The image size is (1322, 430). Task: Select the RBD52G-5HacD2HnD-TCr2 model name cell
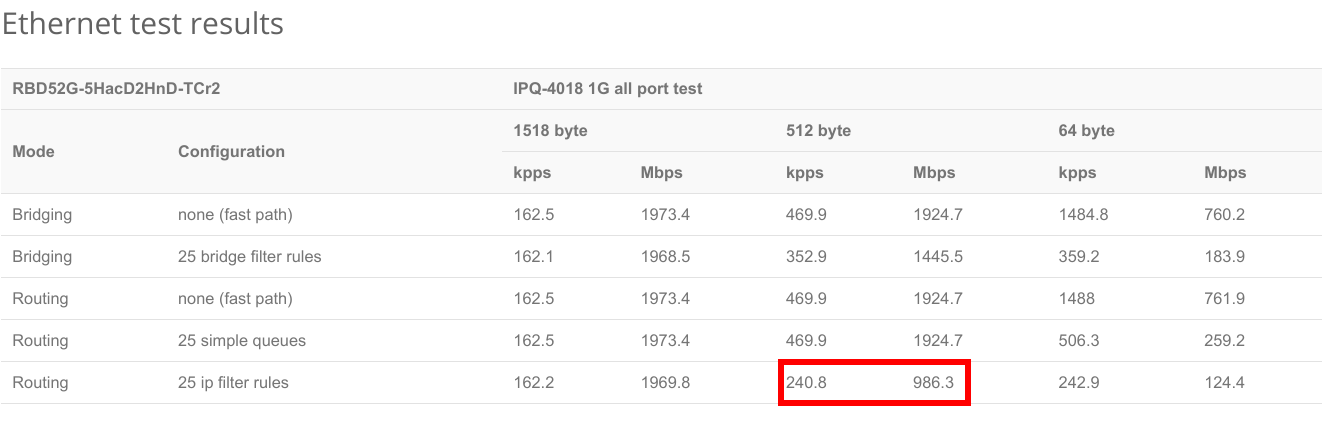[x=116, y=89]
